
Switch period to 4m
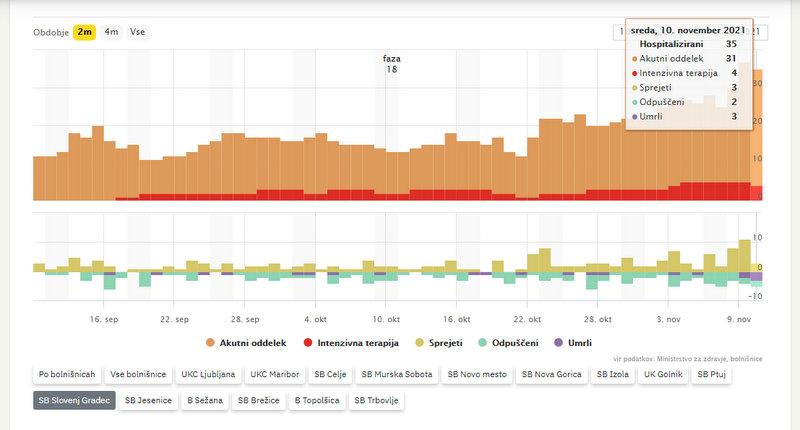[x=111, y=32]
